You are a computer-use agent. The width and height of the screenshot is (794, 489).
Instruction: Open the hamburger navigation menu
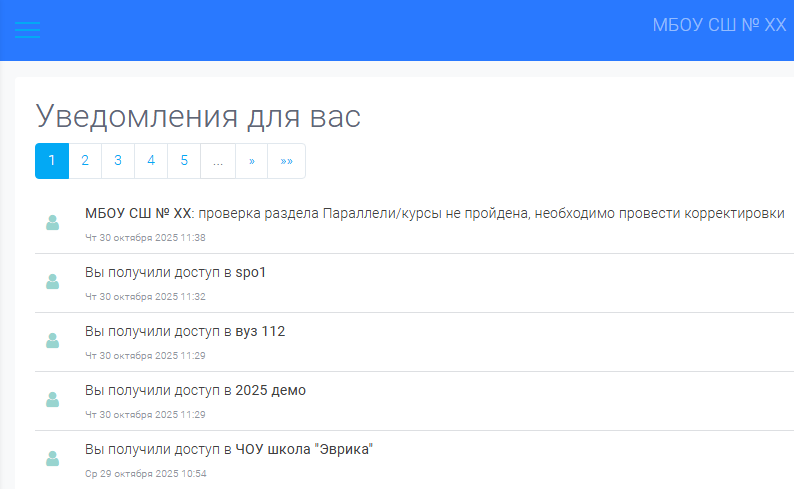pos(27,30)
